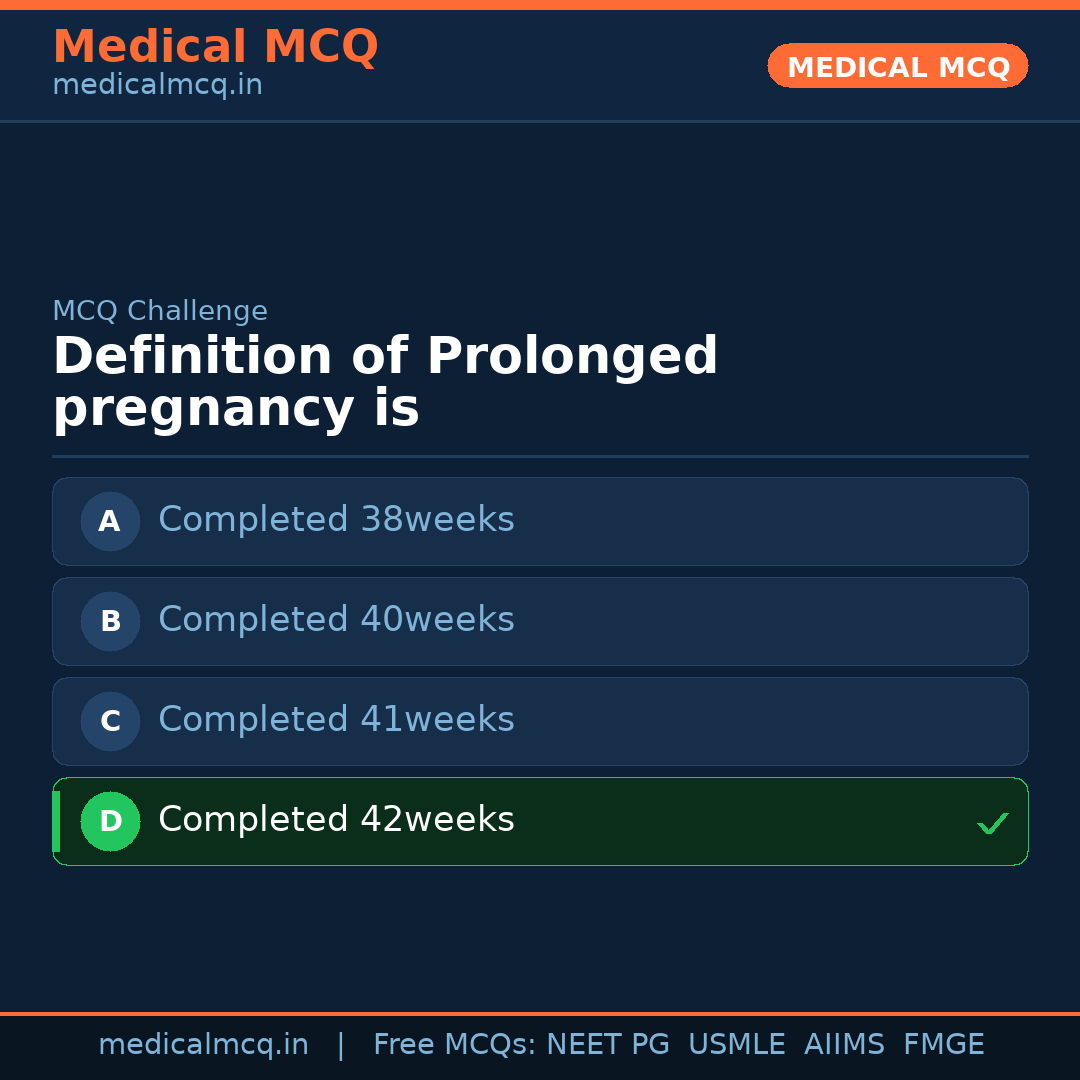Click "USMLE" in the footer
This screenshot has width=1080, height=1080.
pyautogui.click(x=736, y=1045)
